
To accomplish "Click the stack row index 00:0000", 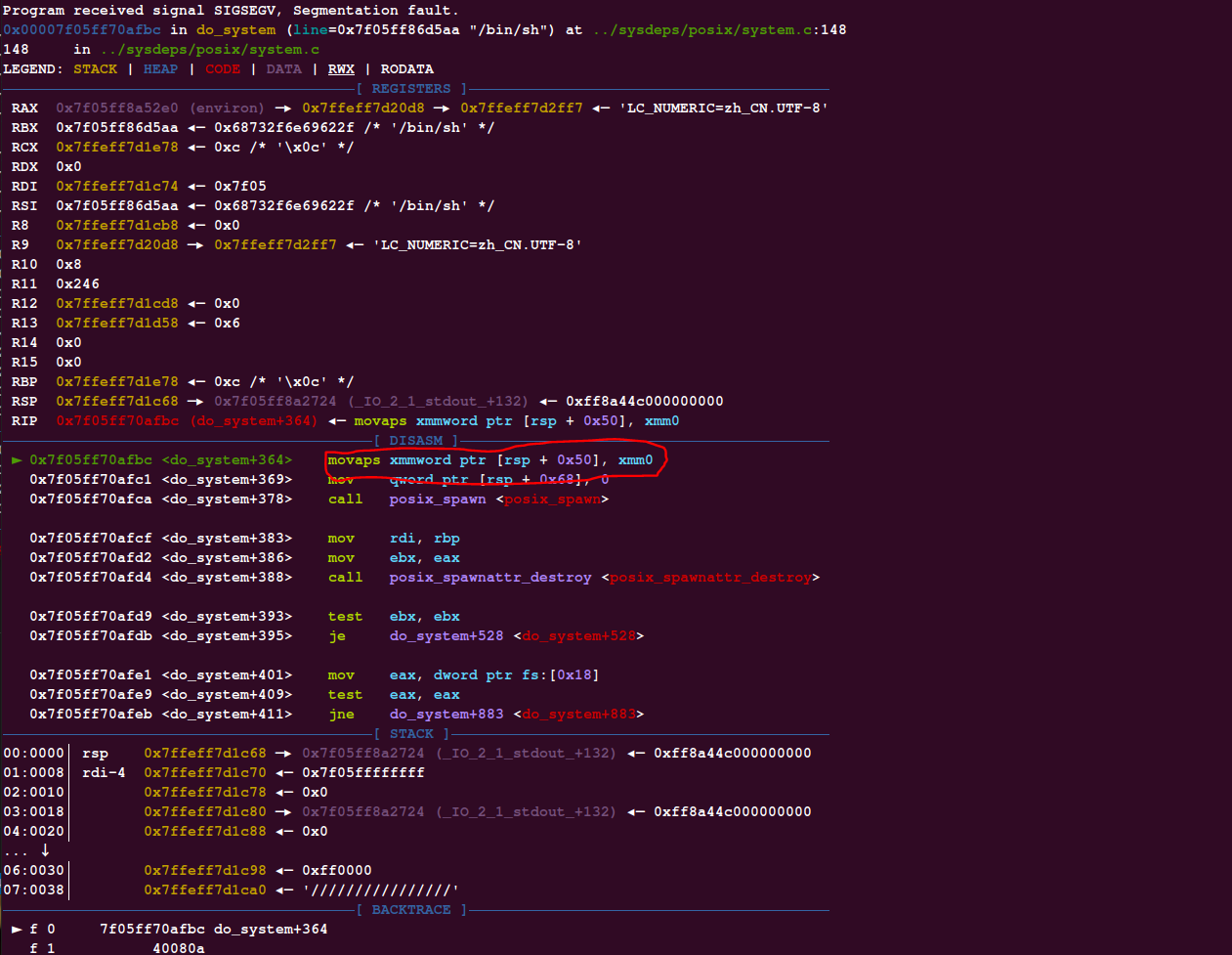I will pos(33,754).
